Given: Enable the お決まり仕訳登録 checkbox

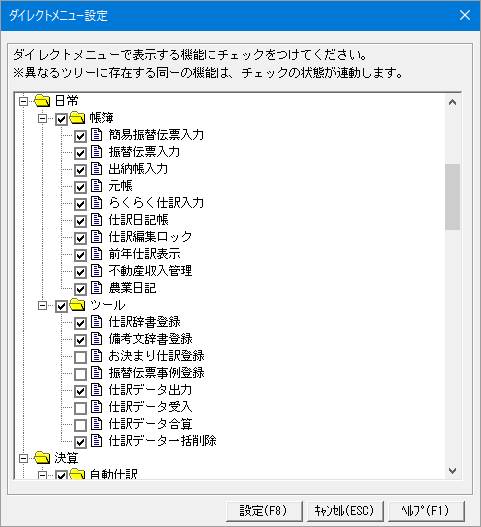Looking at the screenshot, I should pos(80,357).
